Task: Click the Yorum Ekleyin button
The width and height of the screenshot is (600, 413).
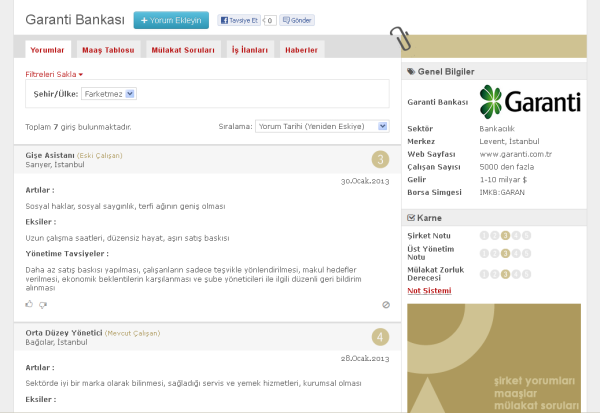Action: (171, 20)
